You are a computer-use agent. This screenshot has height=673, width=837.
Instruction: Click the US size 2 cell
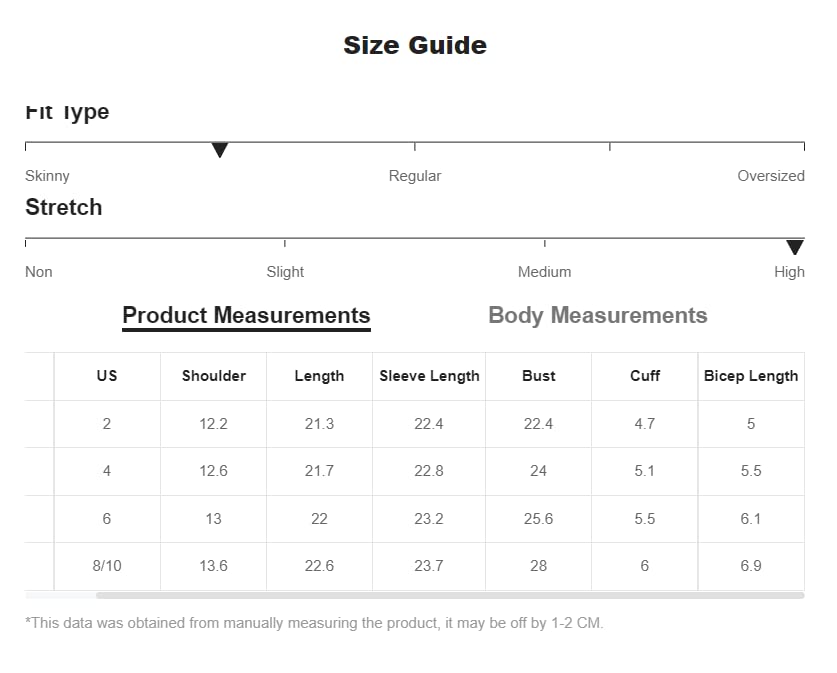tap(107, 424)
